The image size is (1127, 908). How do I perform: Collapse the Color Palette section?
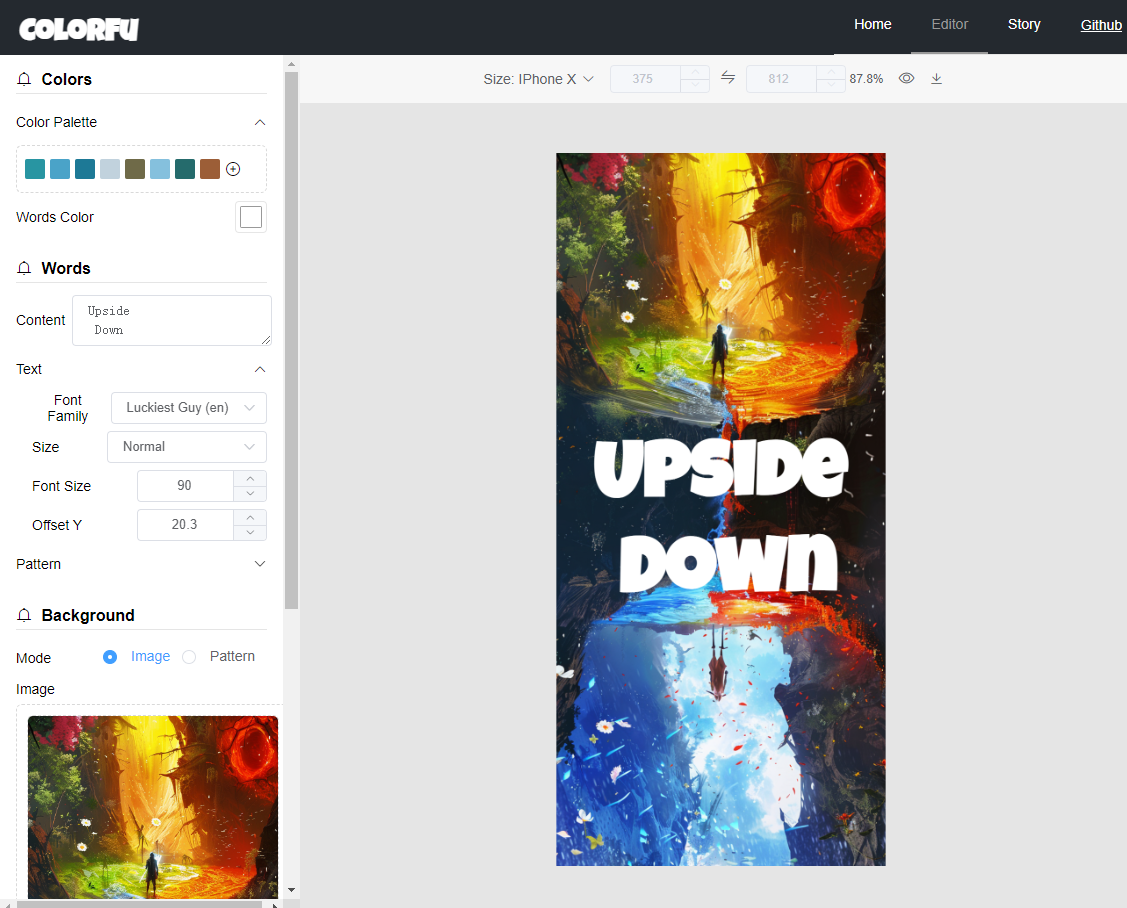tap(260, 122)
